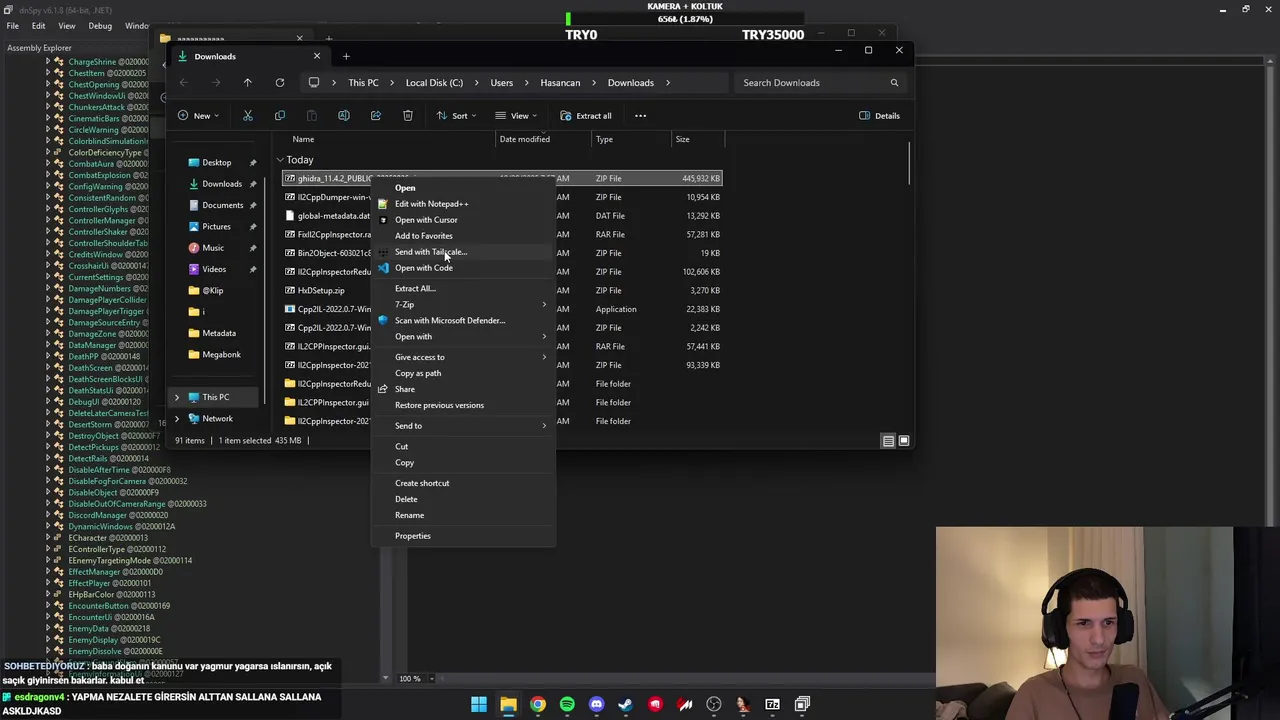Open Videos in Quick access

click(213, 269)
